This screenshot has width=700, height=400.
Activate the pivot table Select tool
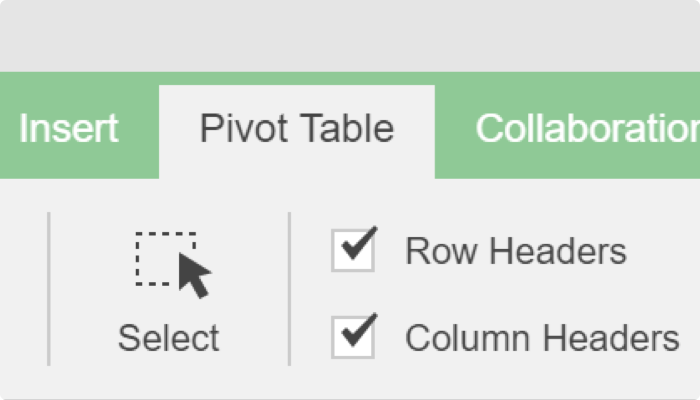pyautogui.click(x=169, y=290)
